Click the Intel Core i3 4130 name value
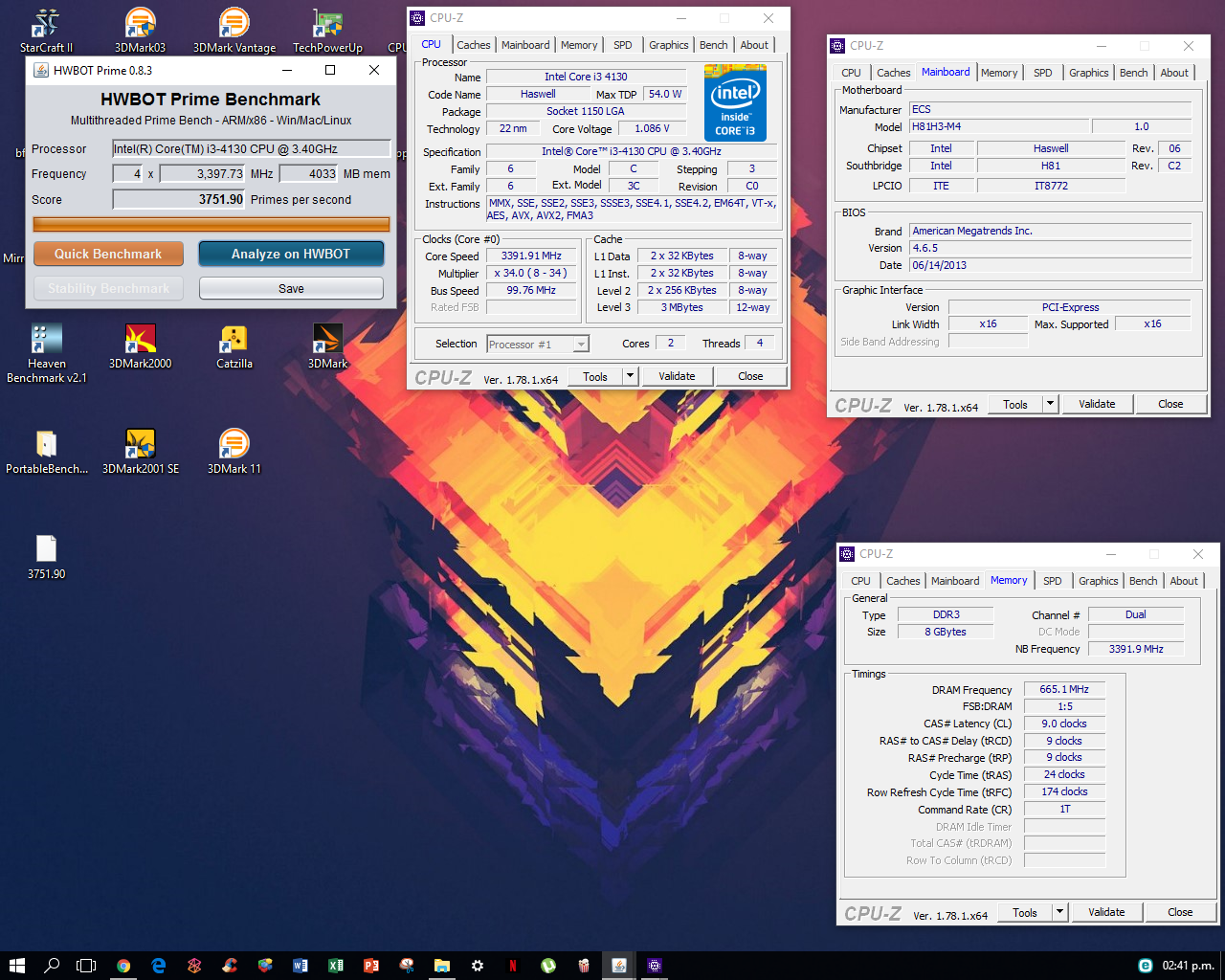This screenshot has height=980, width=1225. (x=586, y=77)
